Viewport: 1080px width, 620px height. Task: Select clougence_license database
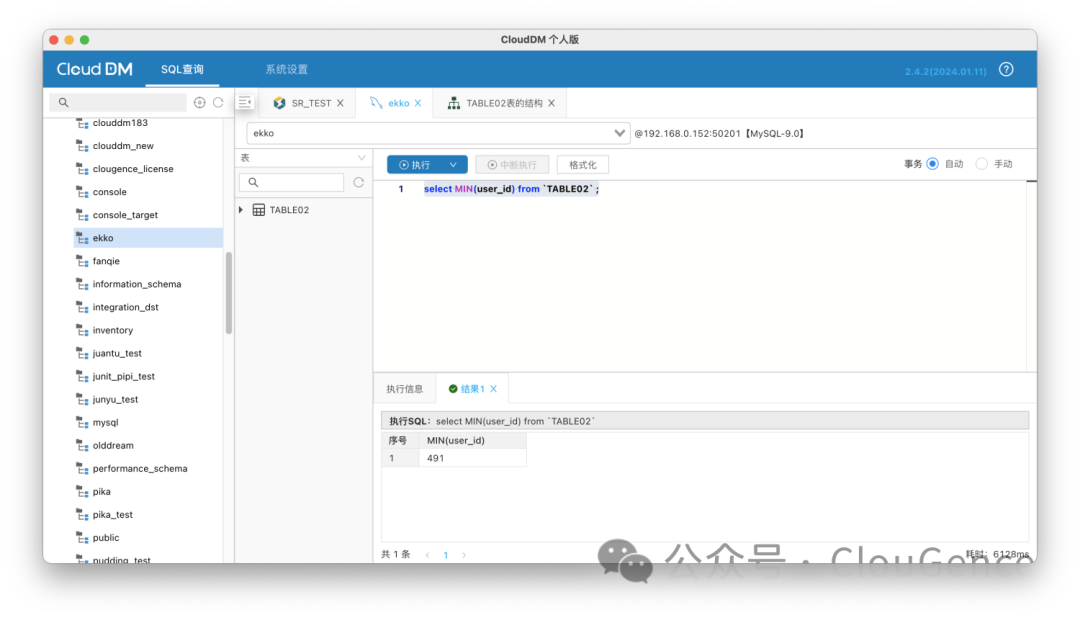[133, 169]
